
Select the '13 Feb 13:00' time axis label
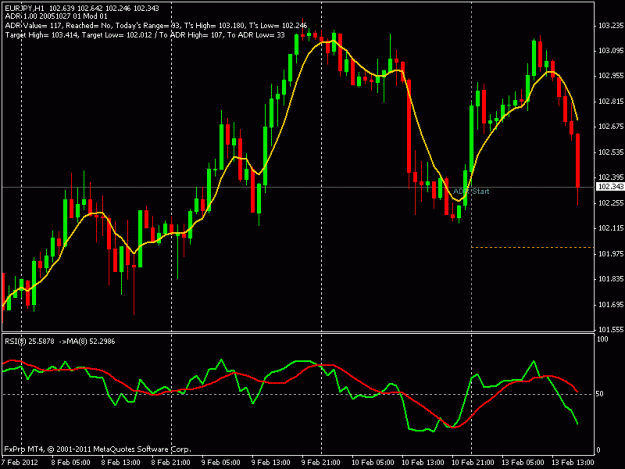click(x=573, y=463)
